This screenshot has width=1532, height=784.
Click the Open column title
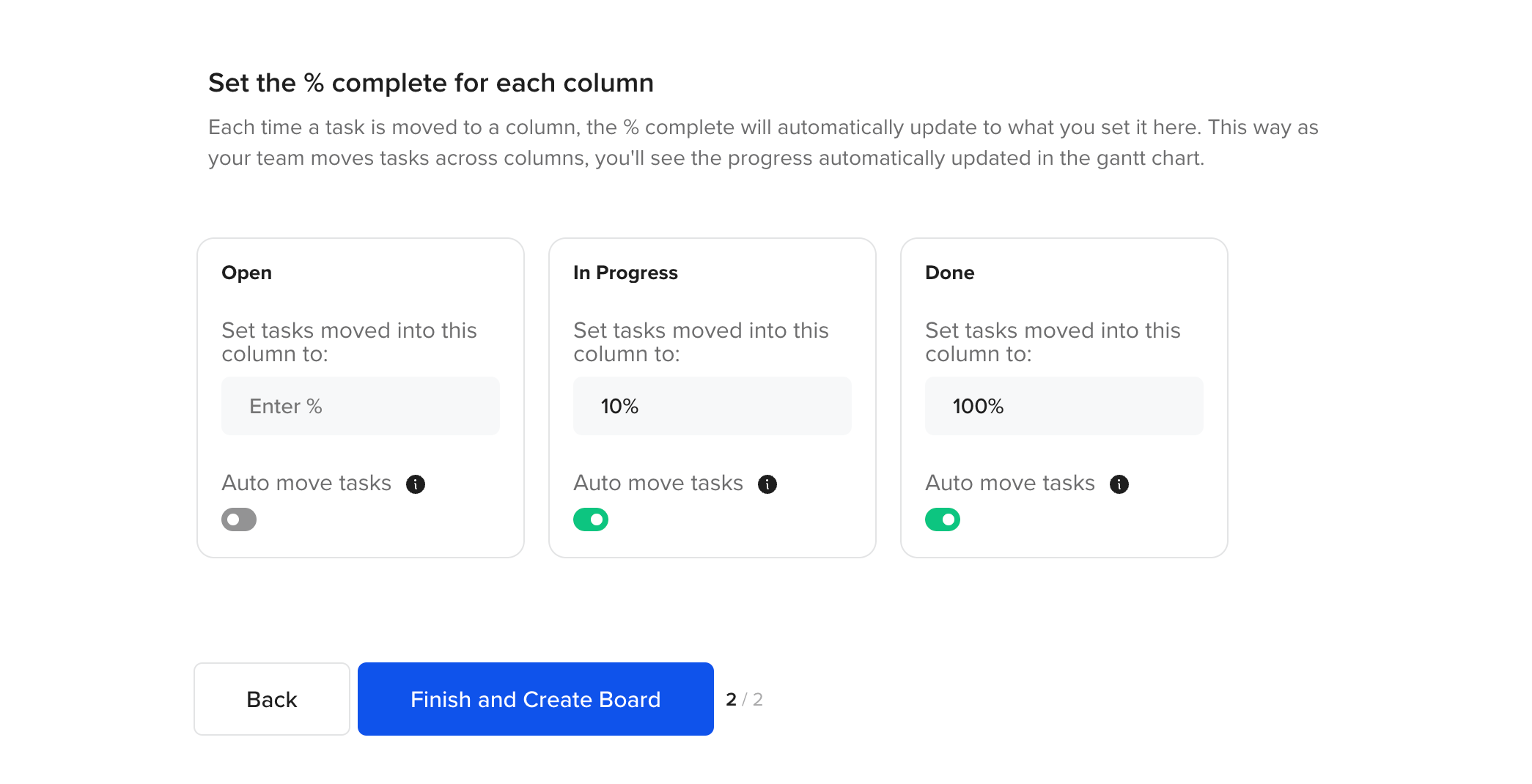[x=247, y=273]
